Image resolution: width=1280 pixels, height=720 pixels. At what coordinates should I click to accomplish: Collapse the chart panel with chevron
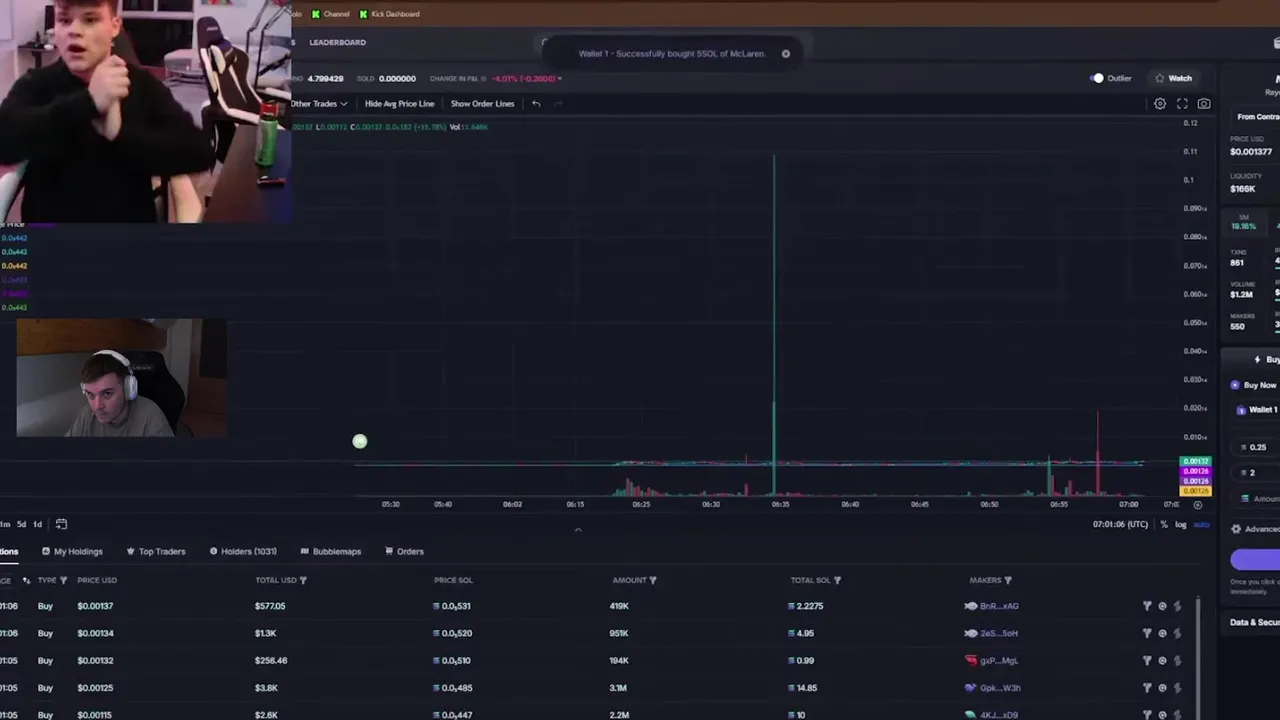(578, 530)
